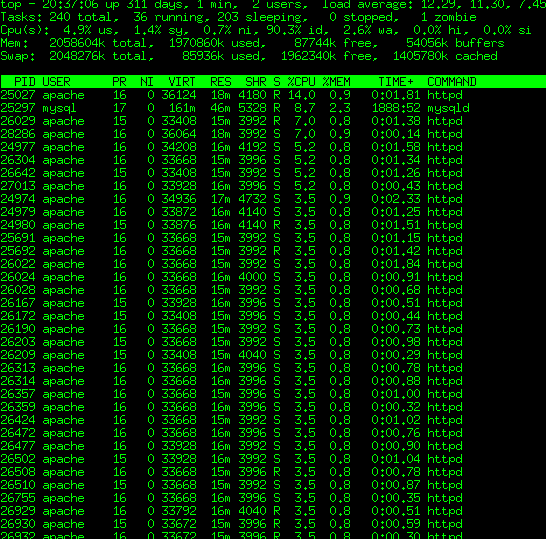This screenshot has height=539, width=546.
Task: Select PID 28286
Action: click(x=18, y=134)
